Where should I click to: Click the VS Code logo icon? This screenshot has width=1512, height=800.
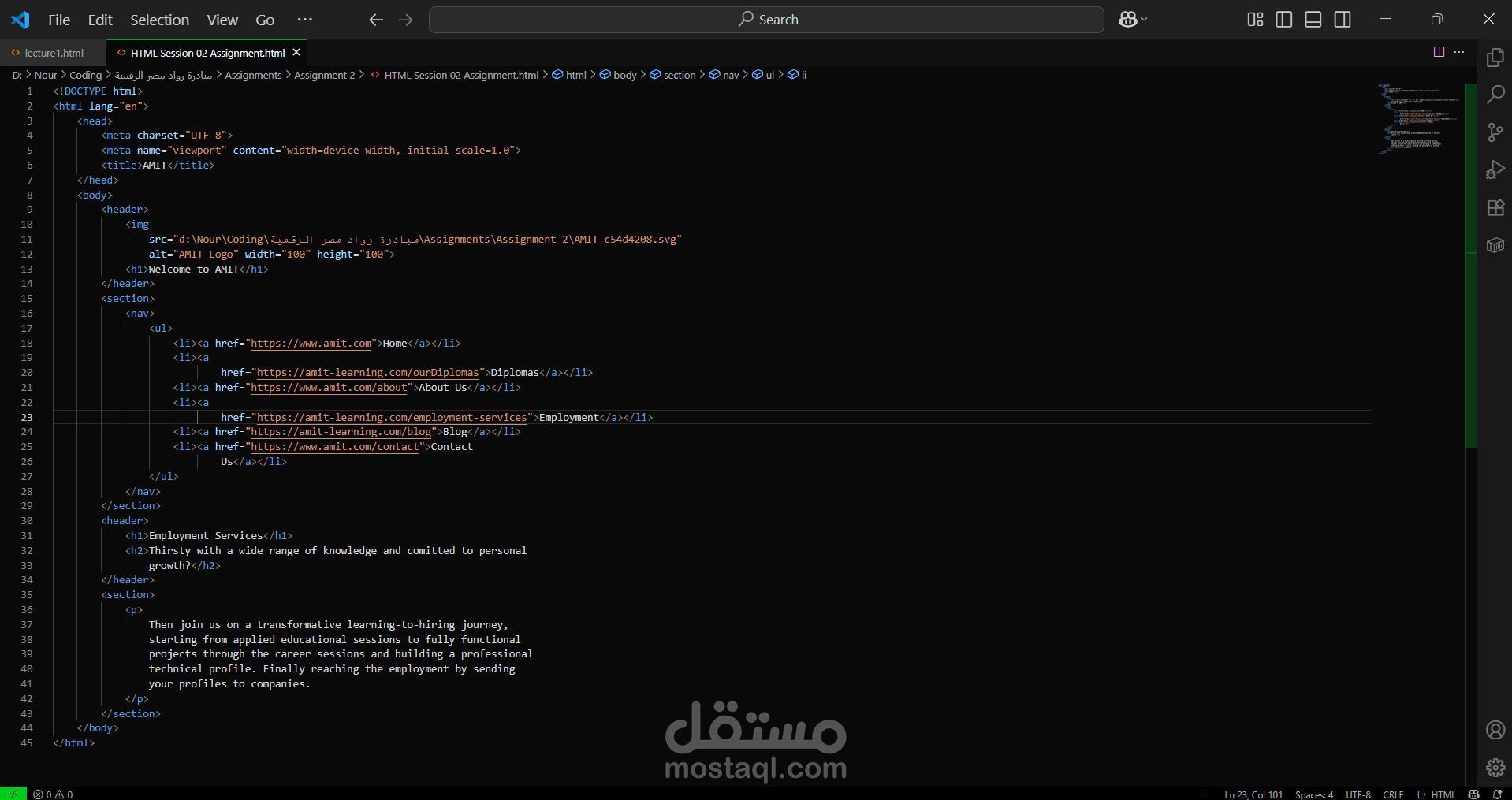pos(20,20)
